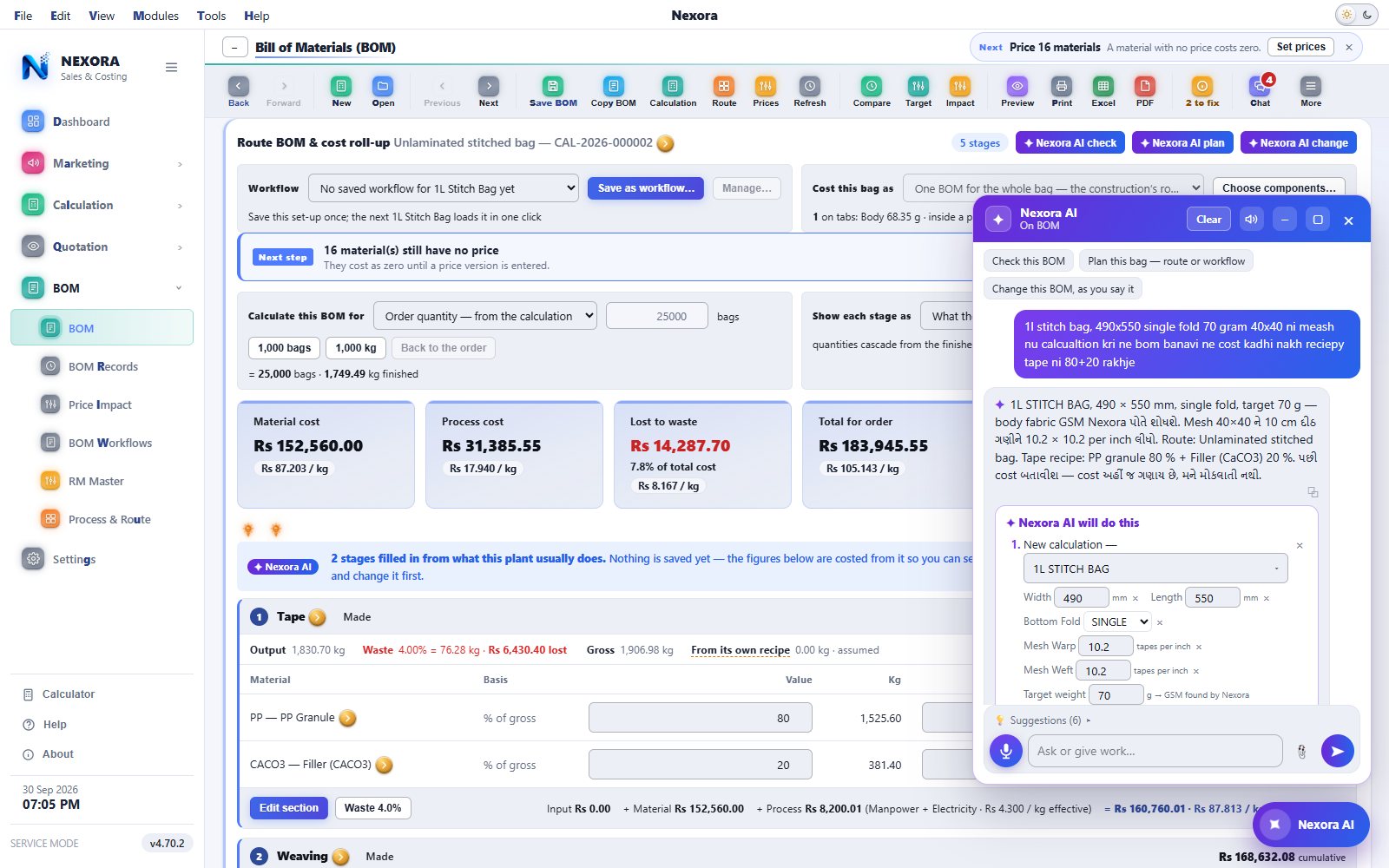Click the PP Granule value field showing 80
1389x868 pixels.
point(701,718)
